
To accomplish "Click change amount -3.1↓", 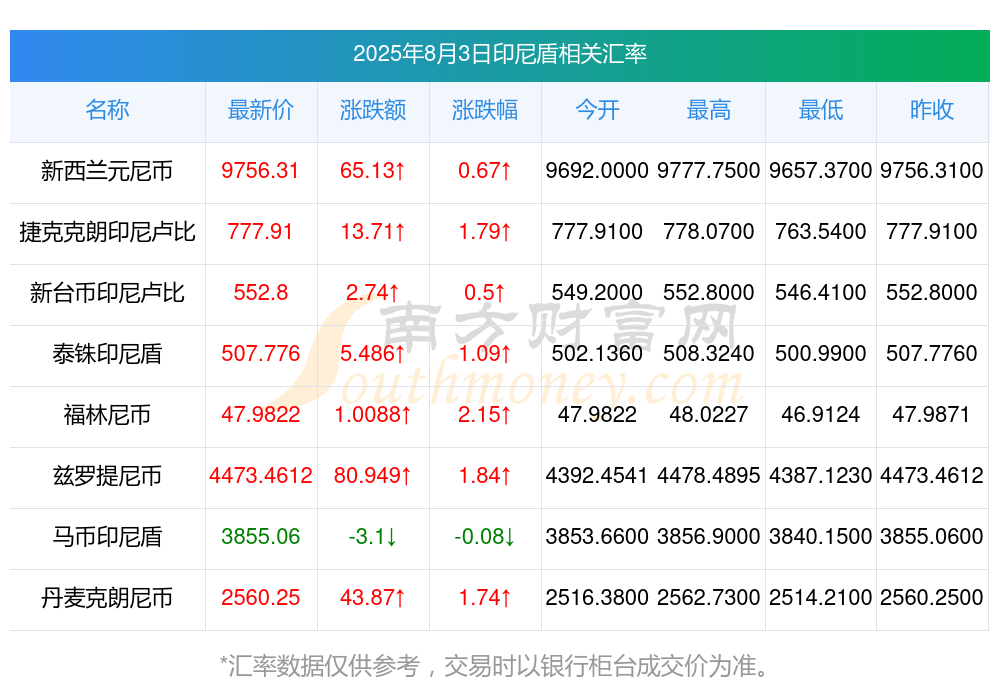I will coord(372,537).
